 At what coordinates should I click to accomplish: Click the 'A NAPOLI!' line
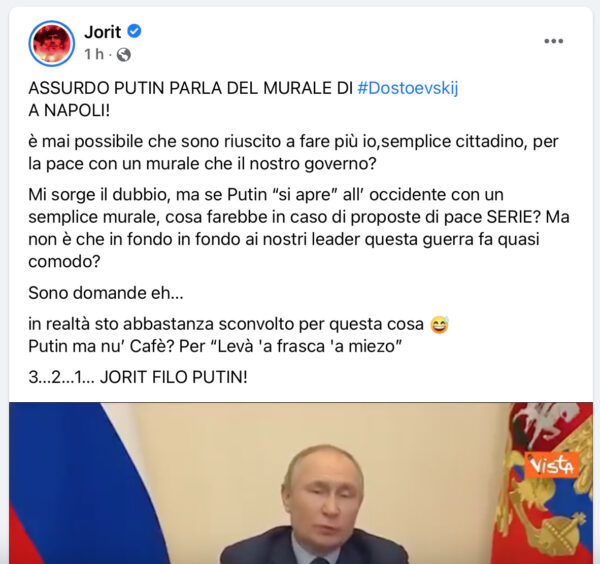pyautogui.click(x=69, y=111)
